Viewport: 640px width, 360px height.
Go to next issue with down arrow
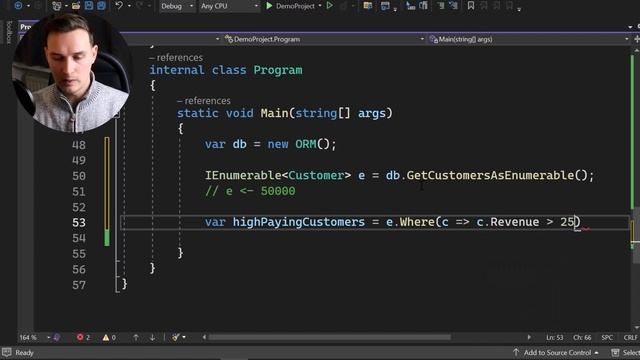[x=152, y=337]
